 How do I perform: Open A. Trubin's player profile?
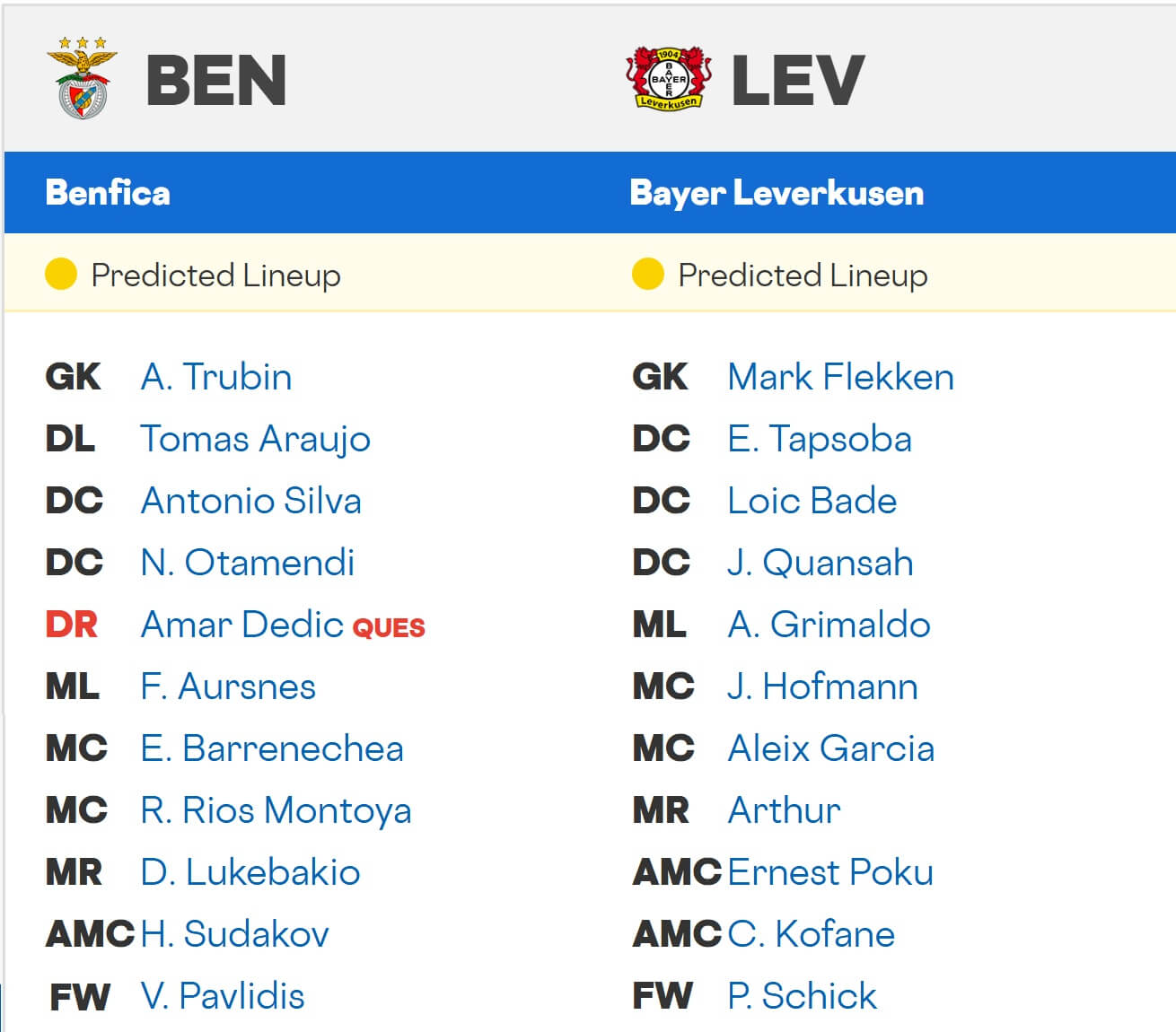[217, 378]
